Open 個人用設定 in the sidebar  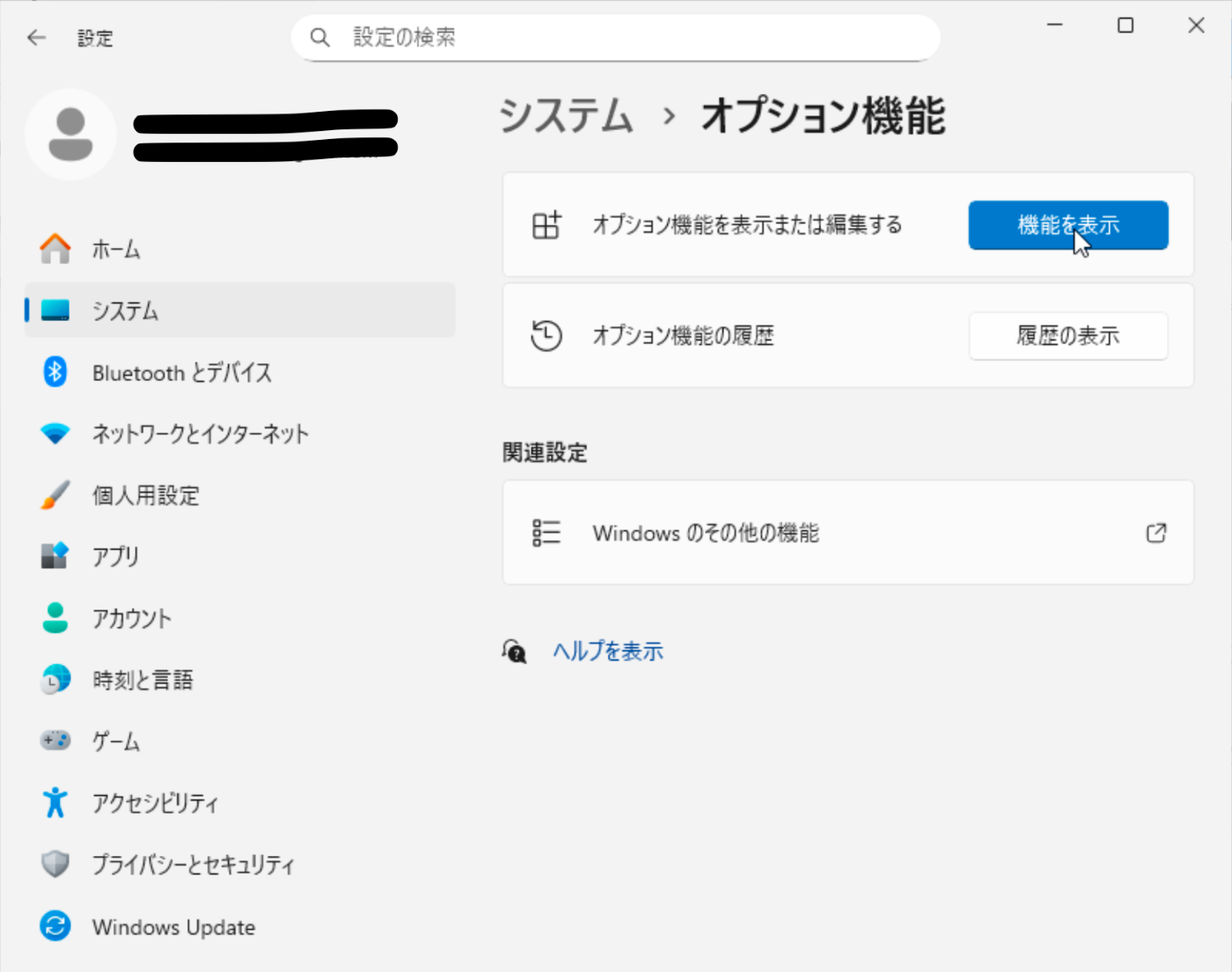(x=239, y=495)
